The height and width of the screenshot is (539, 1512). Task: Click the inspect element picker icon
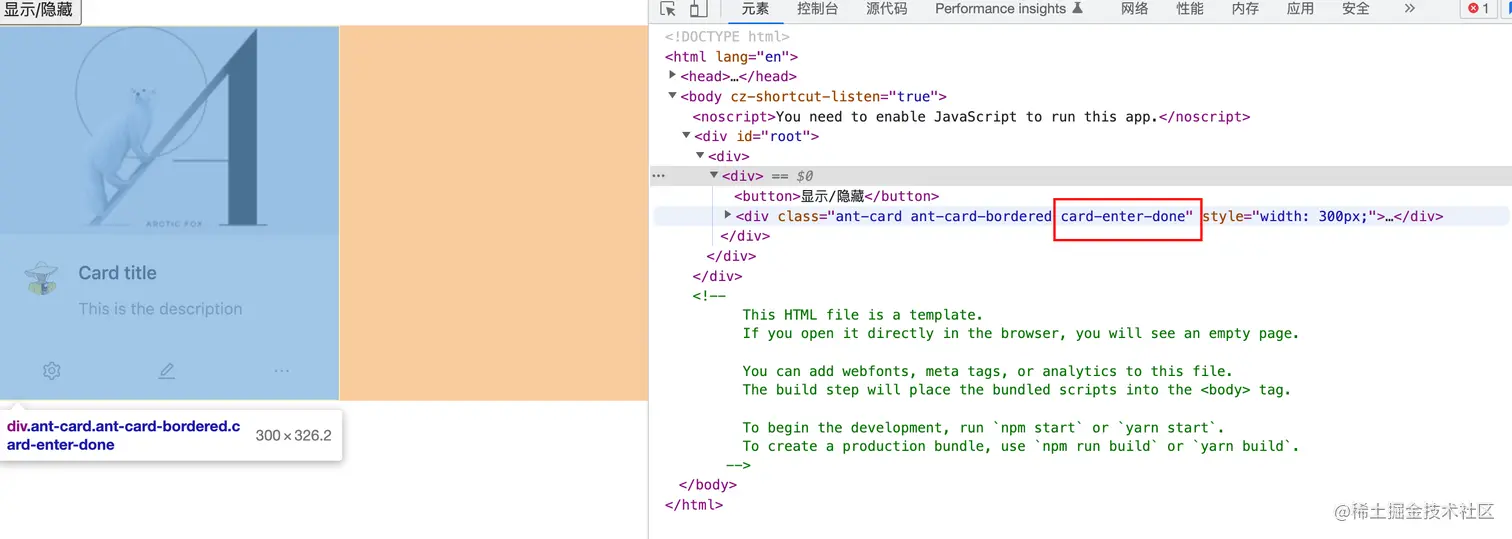[x=669, y=9]
